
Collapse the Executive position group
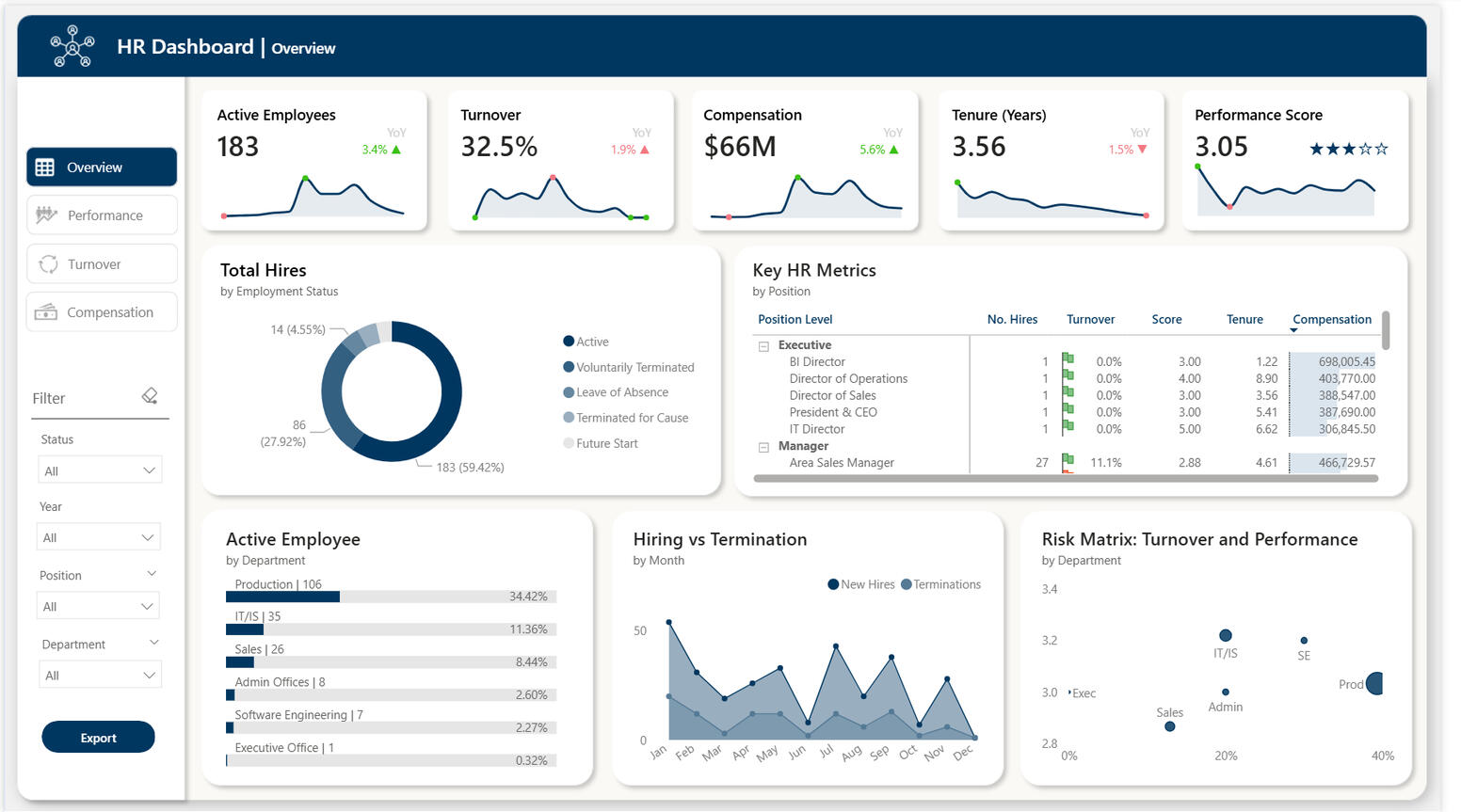pos(763,346)
